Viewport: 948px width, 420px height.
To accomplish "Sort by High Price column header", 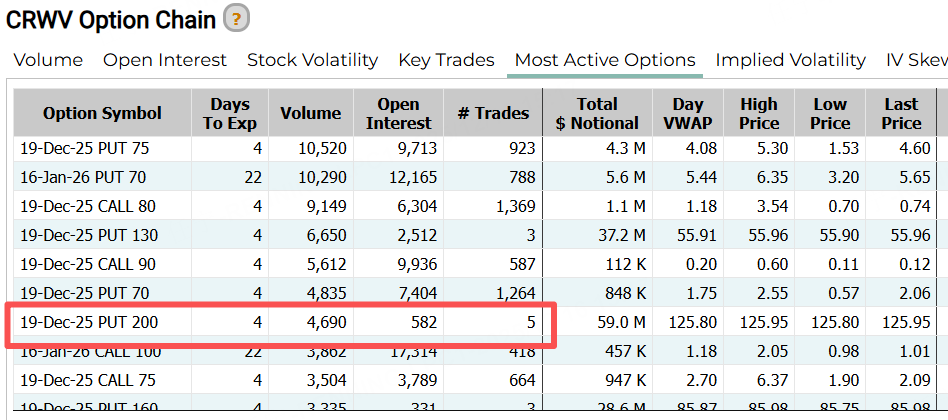I will 759,113.
